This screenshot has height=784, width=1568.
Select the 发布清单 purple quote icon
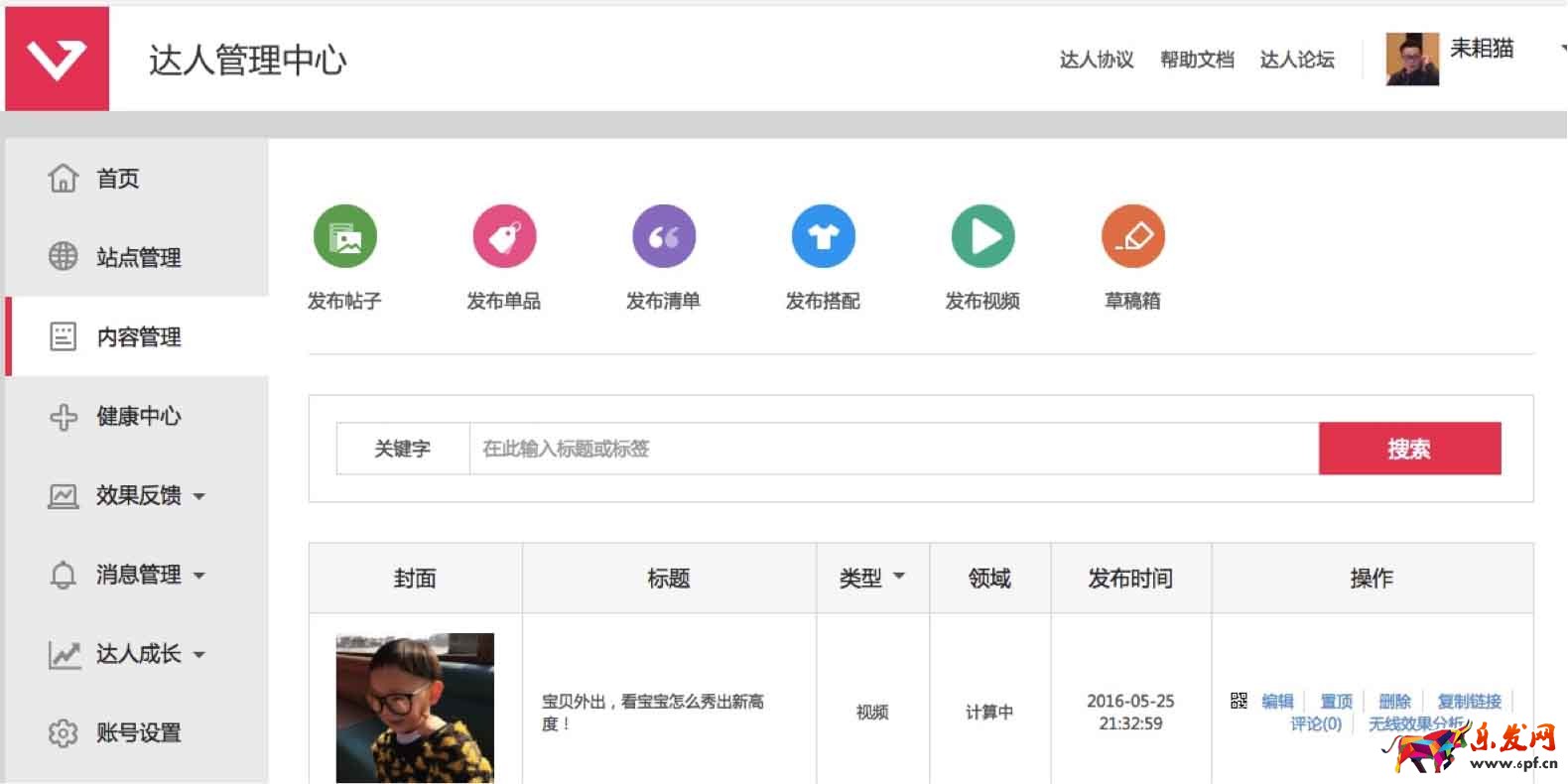click(663, 236)
